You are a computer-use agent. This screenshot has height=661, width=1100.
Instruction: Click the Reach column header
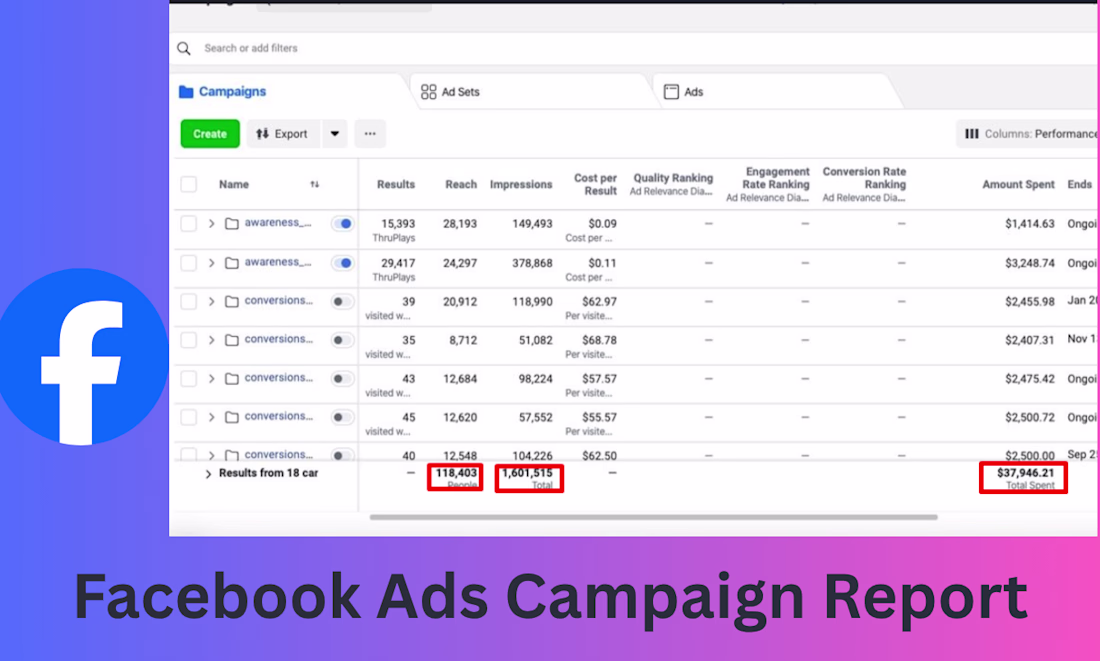[461, 185]
